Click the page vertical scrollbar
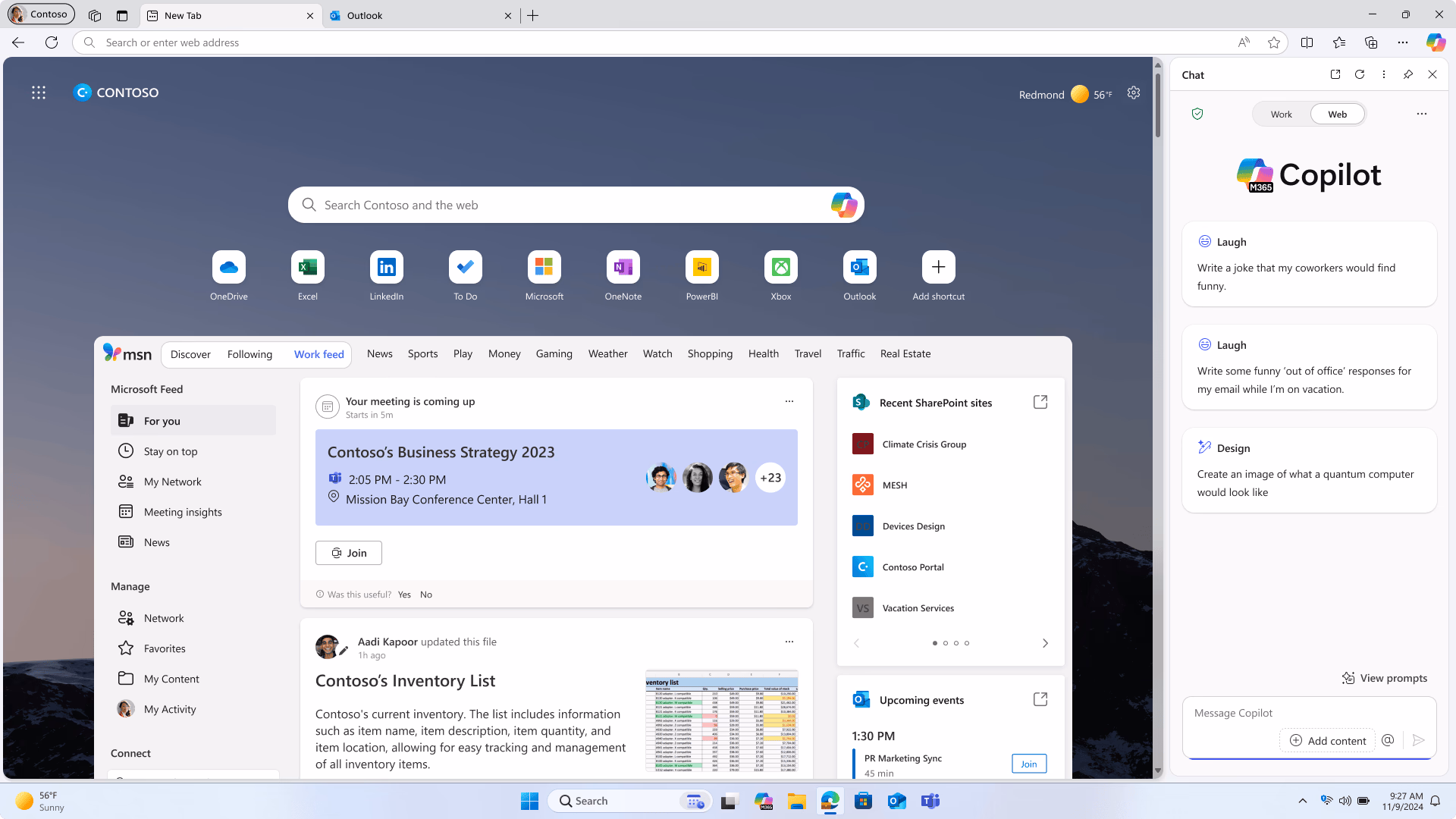Viewport: 1456px width, 819px height. click(x=1157, y=104)
